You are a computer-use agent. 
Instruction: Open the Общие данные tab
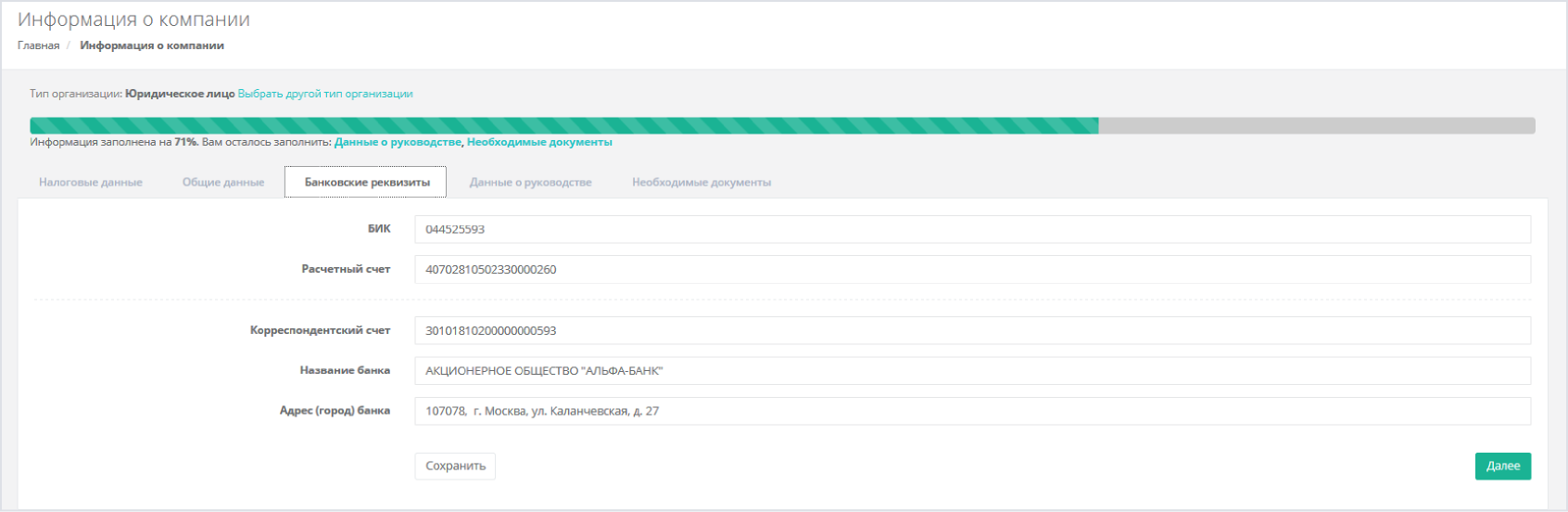223,183
